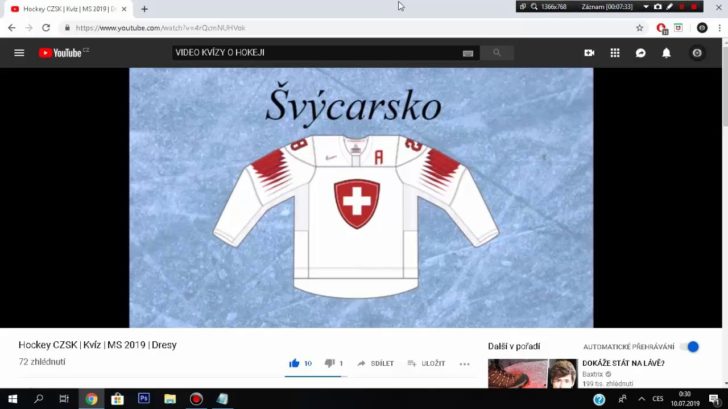Open the YouTube apps grid
The image size is (728, 409).
pyautogui.click(x=615, y=53)
